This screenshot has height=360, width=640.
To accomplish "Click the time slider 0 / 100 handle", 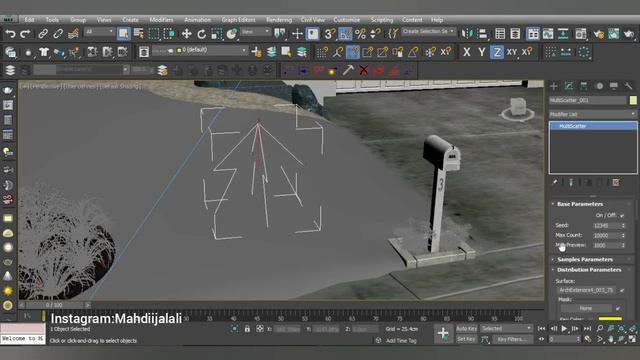I will point(54,305).
